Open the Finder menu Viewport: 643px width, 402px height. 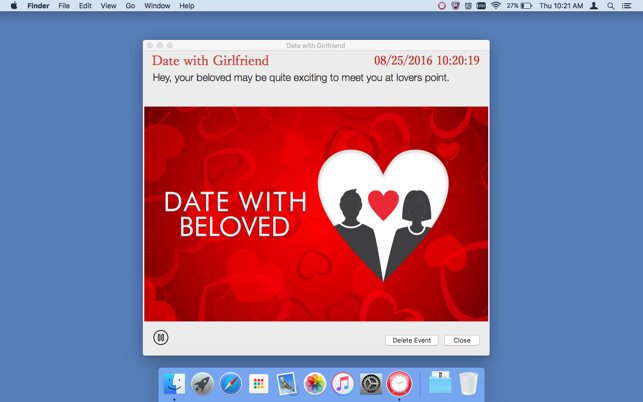click(38, 6)
